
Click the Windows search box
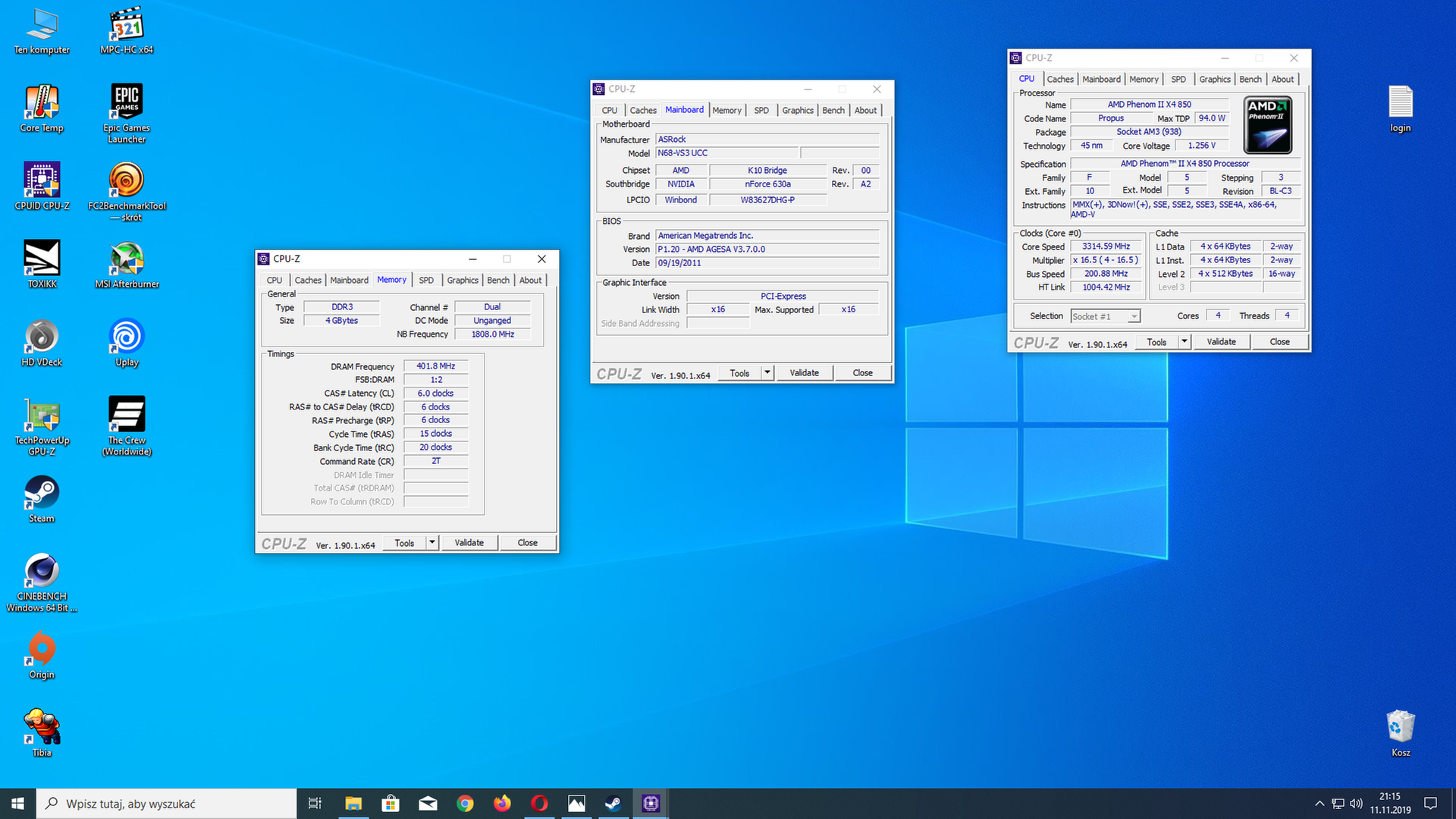[x=166, y=803]
